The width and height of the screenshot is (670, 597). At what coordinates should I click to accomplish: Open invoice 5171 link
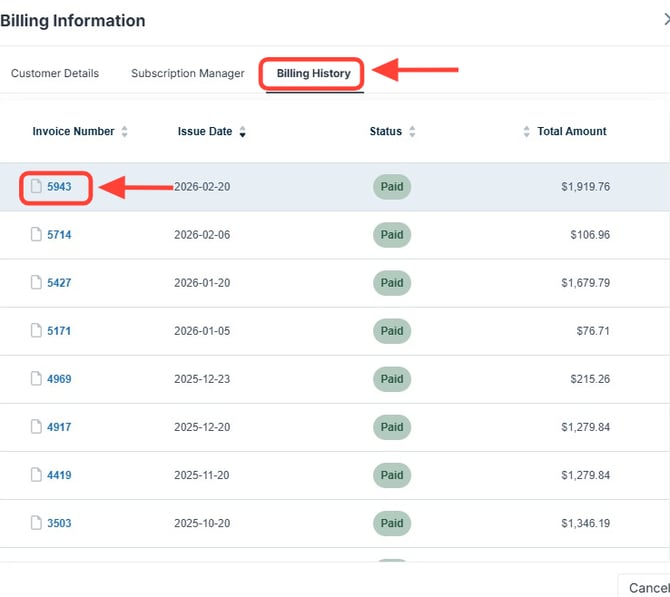(59, 331)
